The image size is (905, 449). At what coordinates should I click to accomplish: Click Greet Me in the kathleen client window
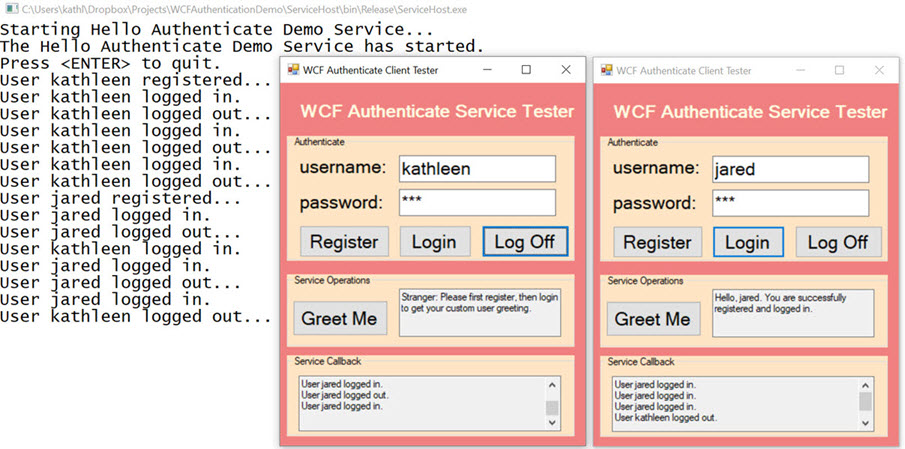339,319
